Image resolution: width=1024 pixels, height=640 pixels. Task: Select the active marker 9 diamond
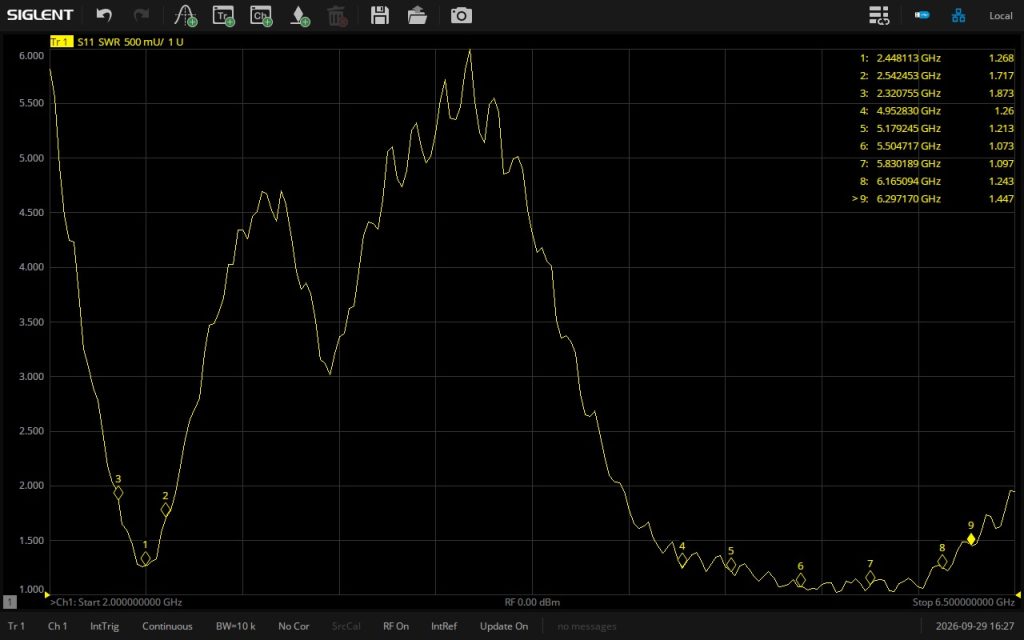(x=971, y=539)
